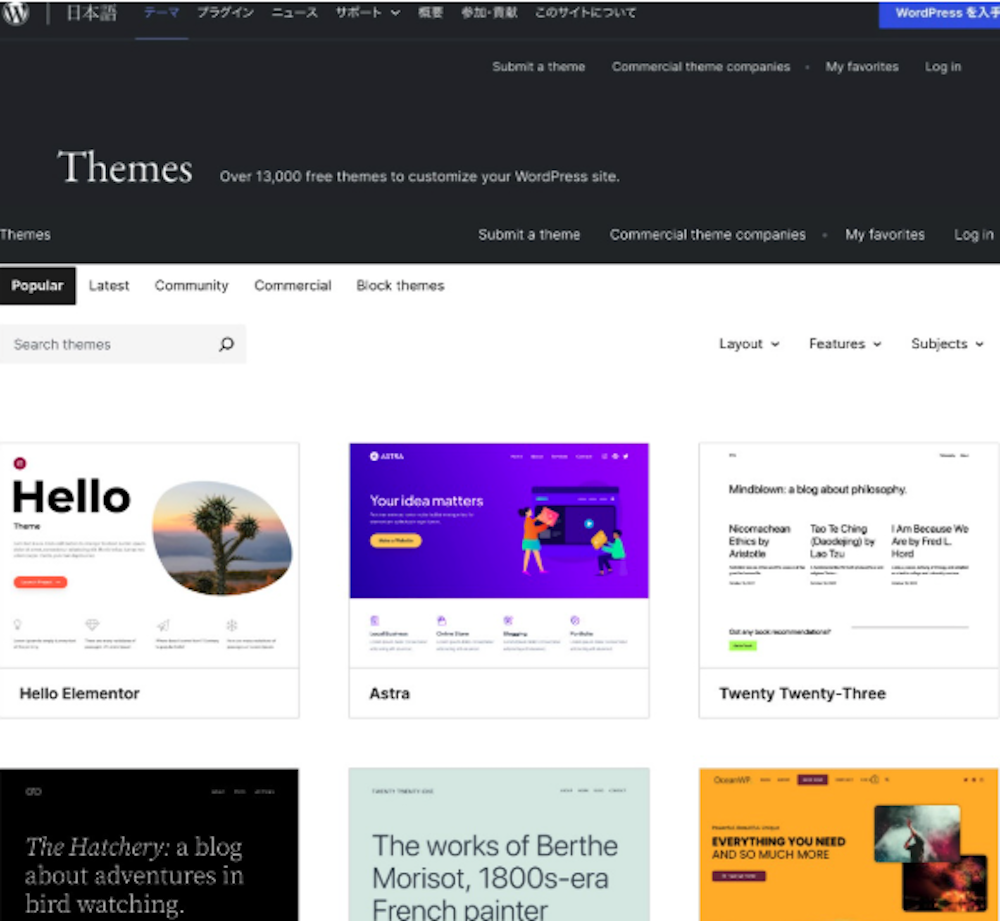Open the Layout filter dropdown
This screenshot has width=1000, height=921.
pos(749,344)
